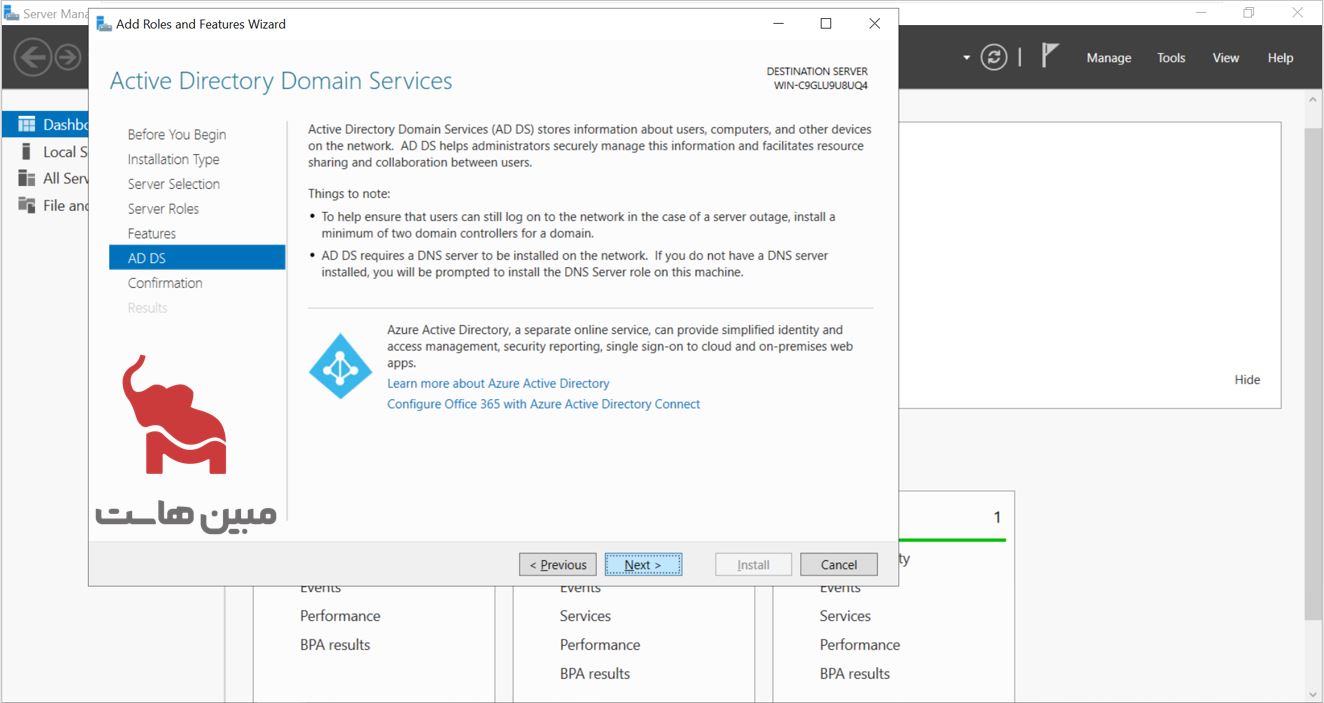Hide the welcome tile with Hide link

click(1247, 380)
